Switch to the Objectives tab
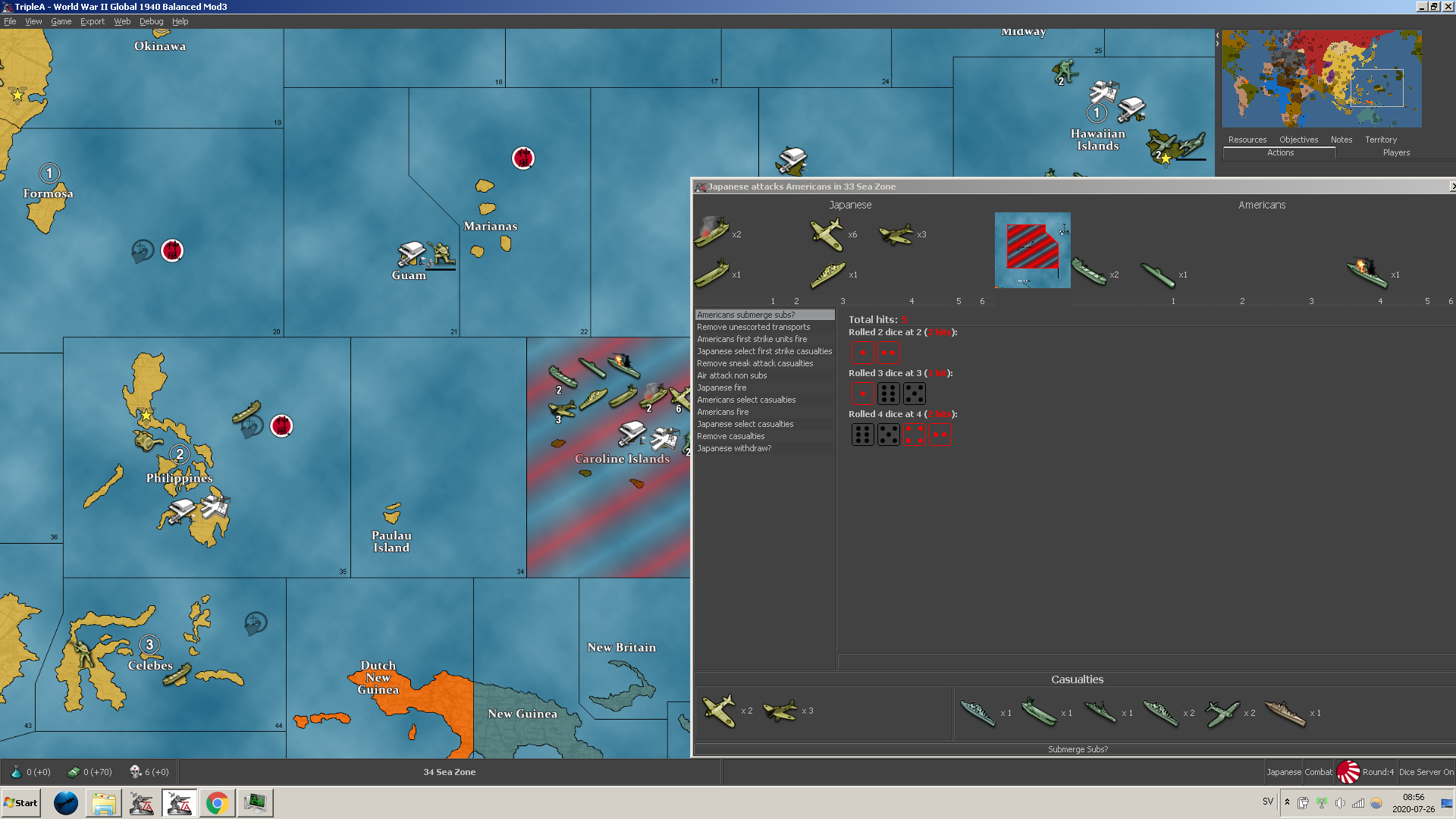 1298,140
